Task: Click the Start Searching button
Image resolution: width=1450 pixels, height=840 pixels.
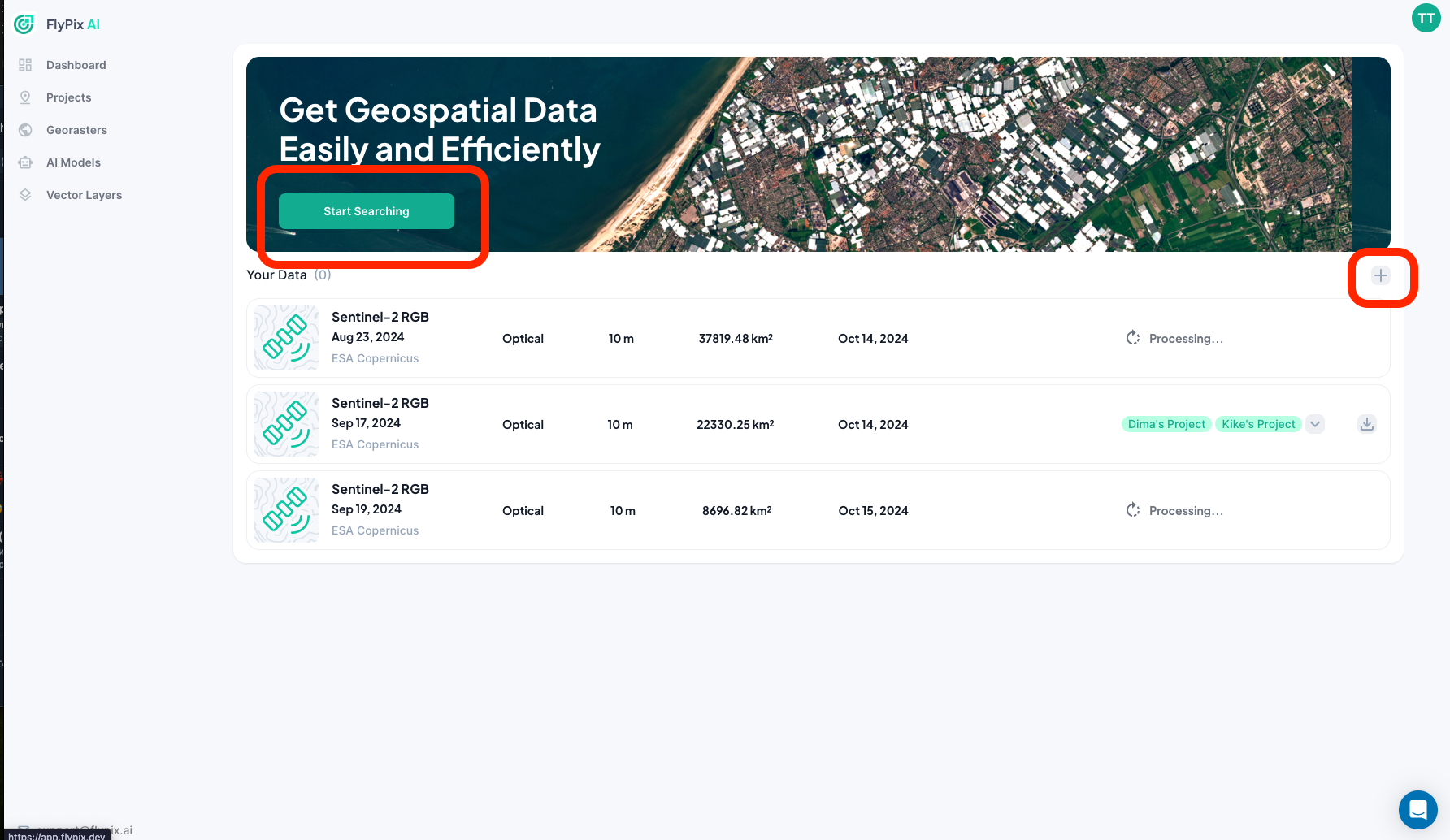Action: (x=367, y=210)
